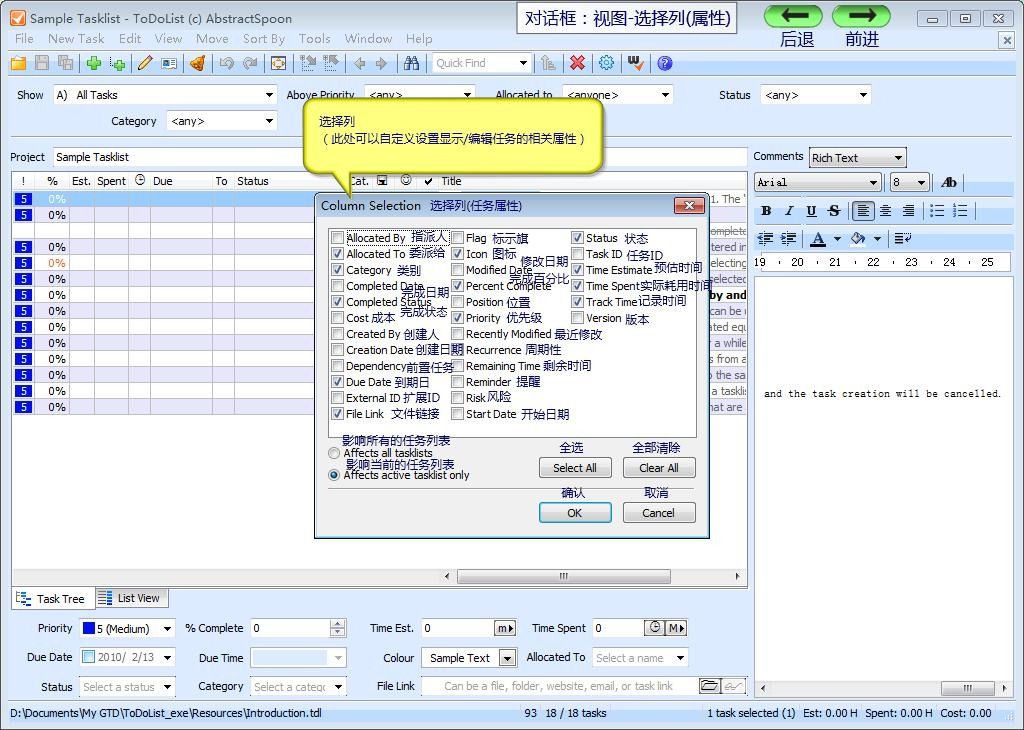Enable the Allocated By column checkbox
The width and height of the screenshot is (1024, 730).
tap(338, 238)
